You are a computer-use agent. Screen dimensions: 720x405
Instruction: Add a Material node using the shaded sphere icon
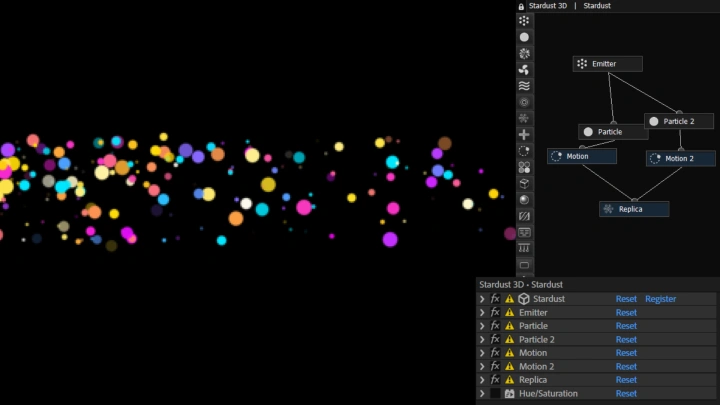point(524,200)
